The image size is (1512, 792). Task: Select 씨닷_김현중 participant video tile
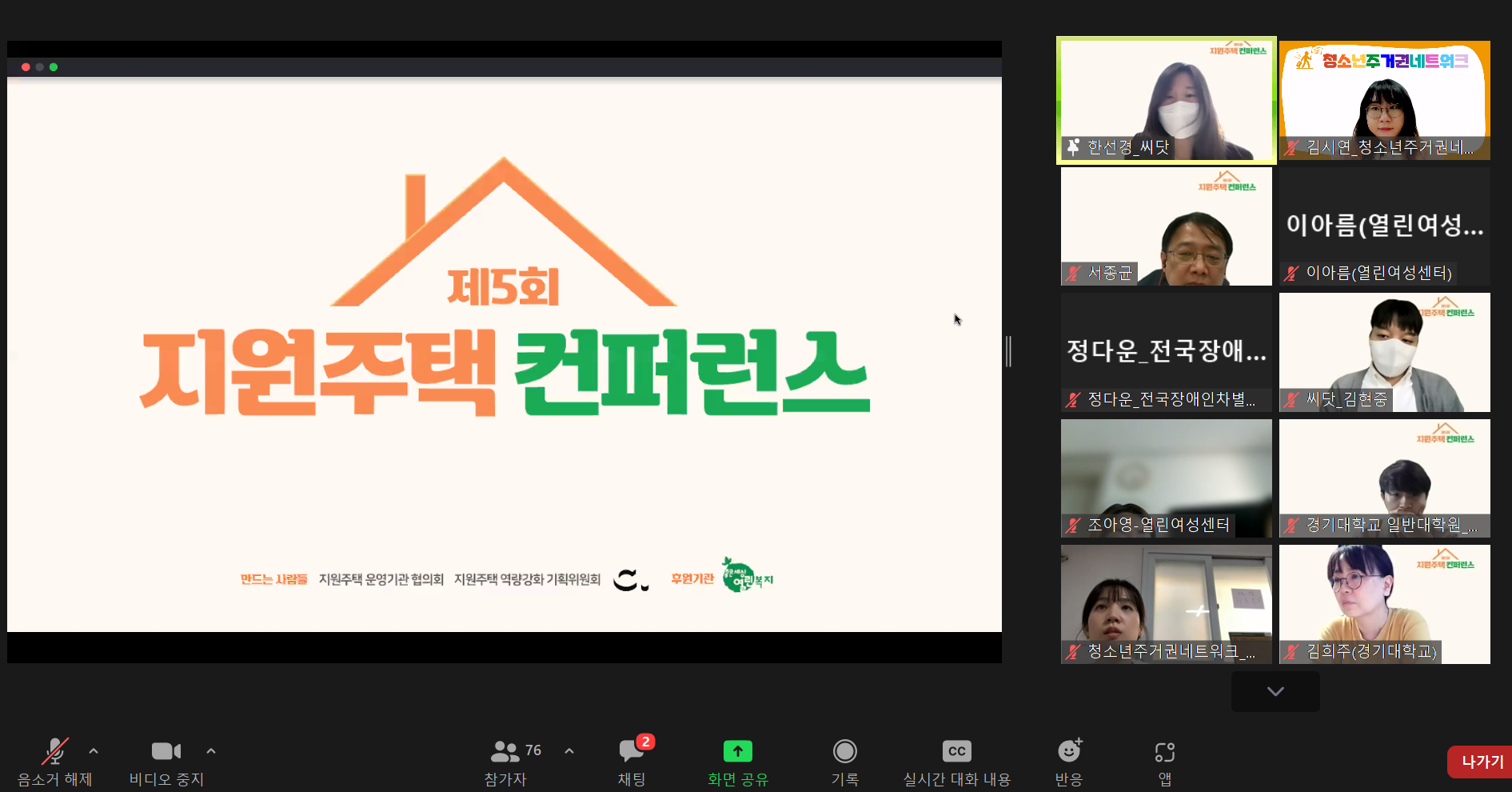pyautogui.click(x=1385, y=352)
